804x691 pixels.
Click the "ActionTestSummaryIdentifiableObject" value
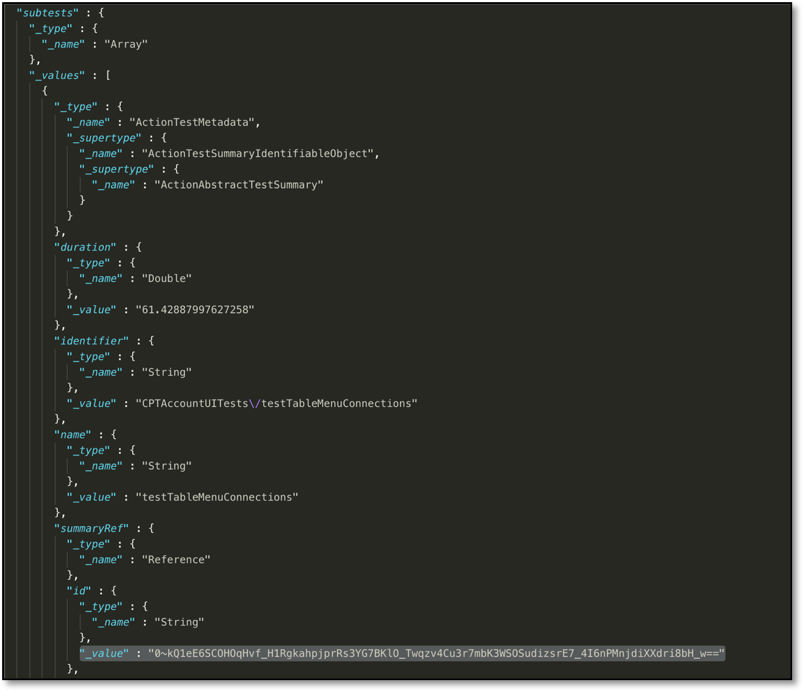260,154
